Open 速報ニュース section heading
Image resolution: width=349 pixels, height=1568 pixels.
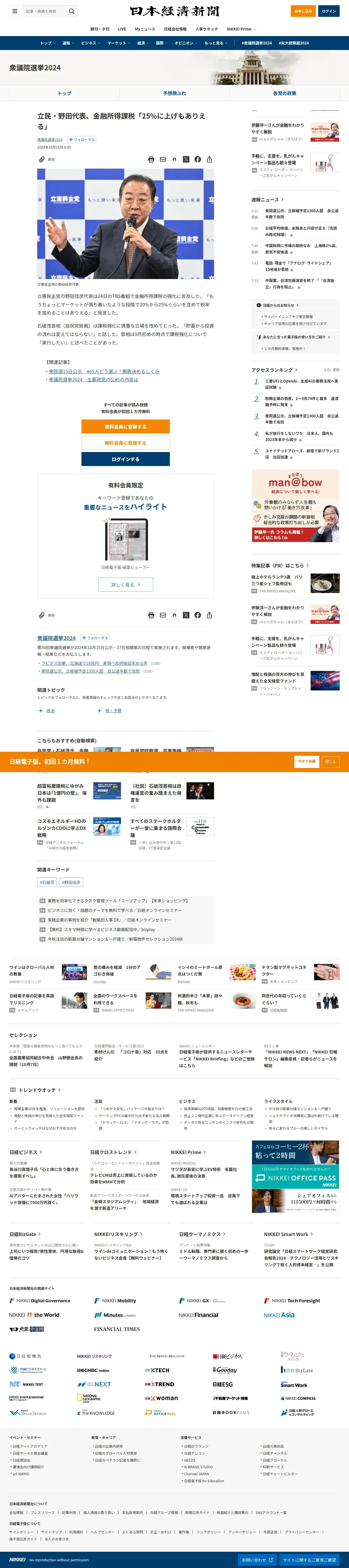click(267, 200)
